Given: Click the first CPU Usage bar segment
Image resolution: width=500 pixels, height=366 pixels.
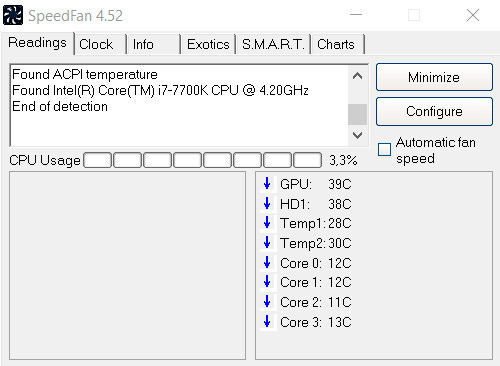Looking at the screenshot, I should pos(97,160).
